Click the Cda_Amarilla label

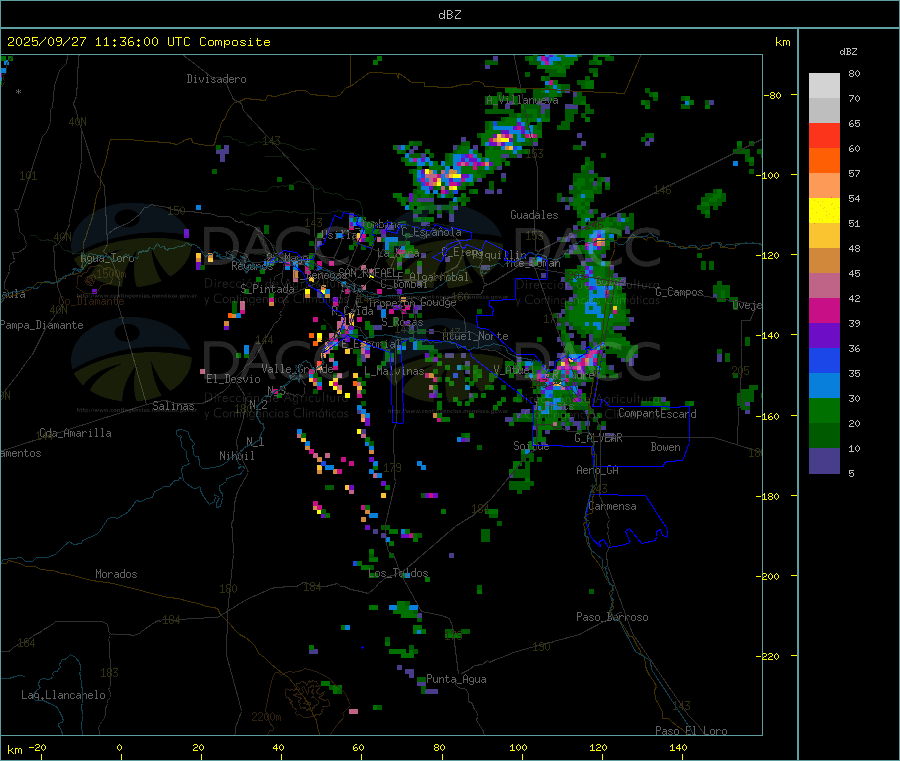click(75, 433)
